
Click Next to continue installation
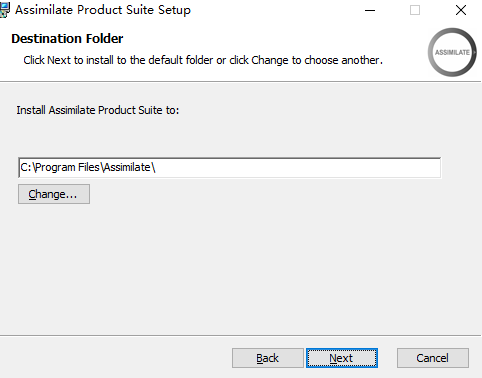point(342,358)
